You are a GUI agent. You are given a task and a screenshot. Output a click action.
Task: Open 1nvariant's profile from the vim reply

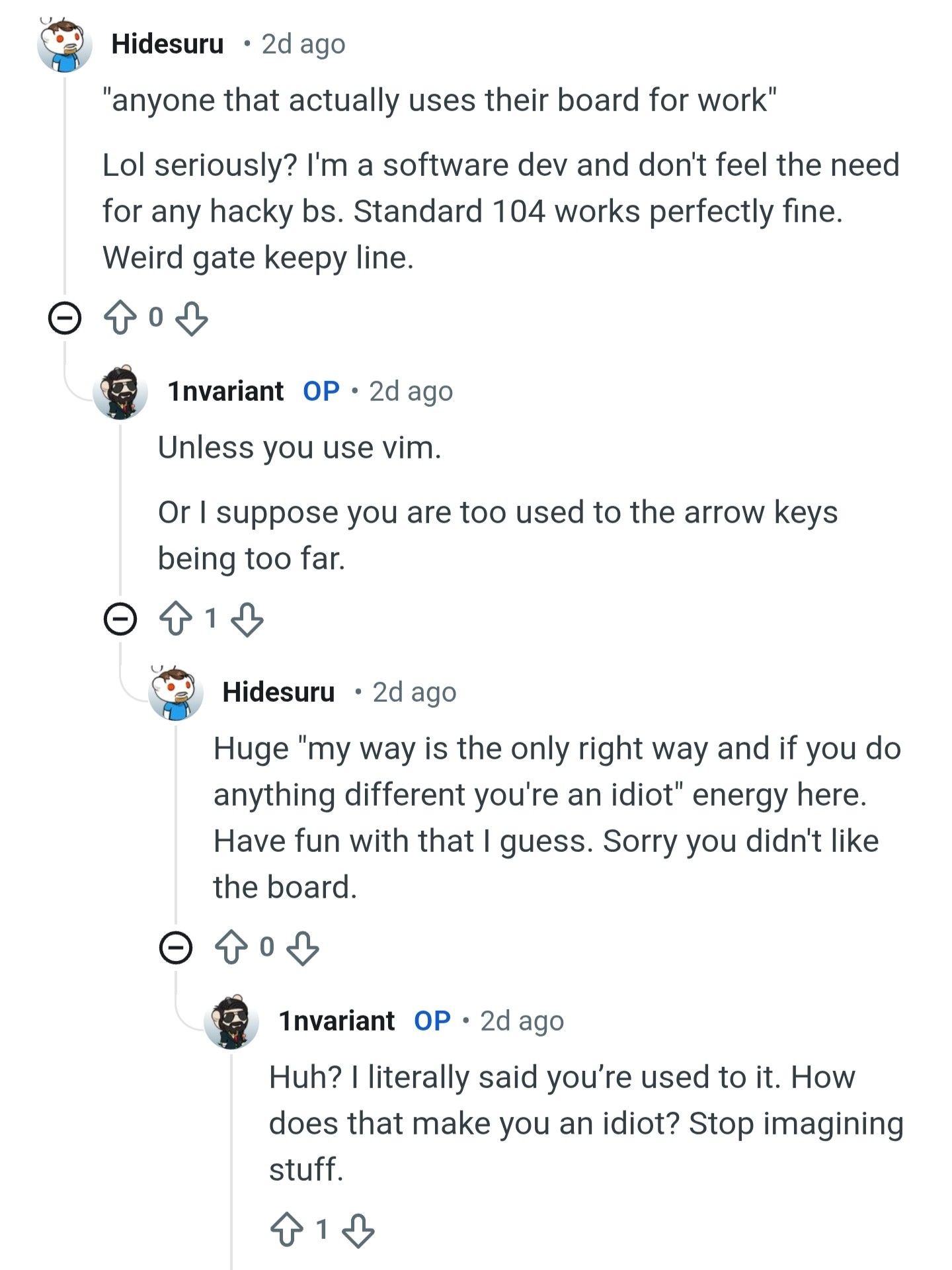coord(225,392)
